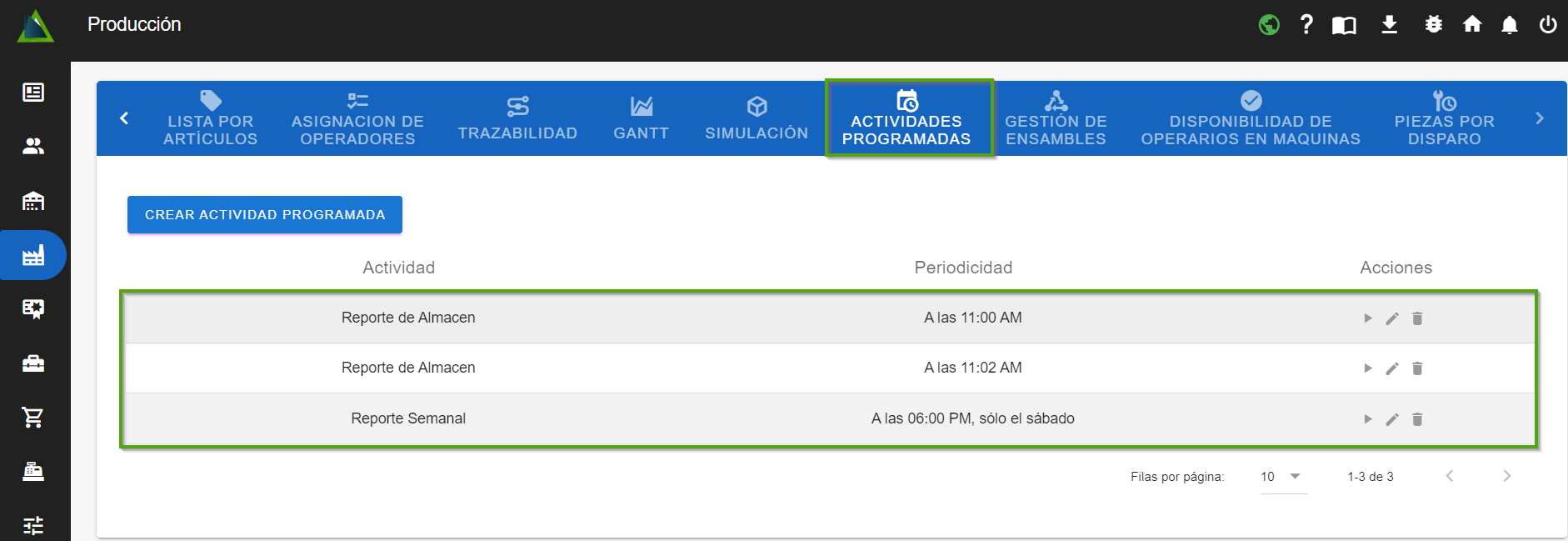
Task: Click the power logout icon
Action: coord(1548,24)
